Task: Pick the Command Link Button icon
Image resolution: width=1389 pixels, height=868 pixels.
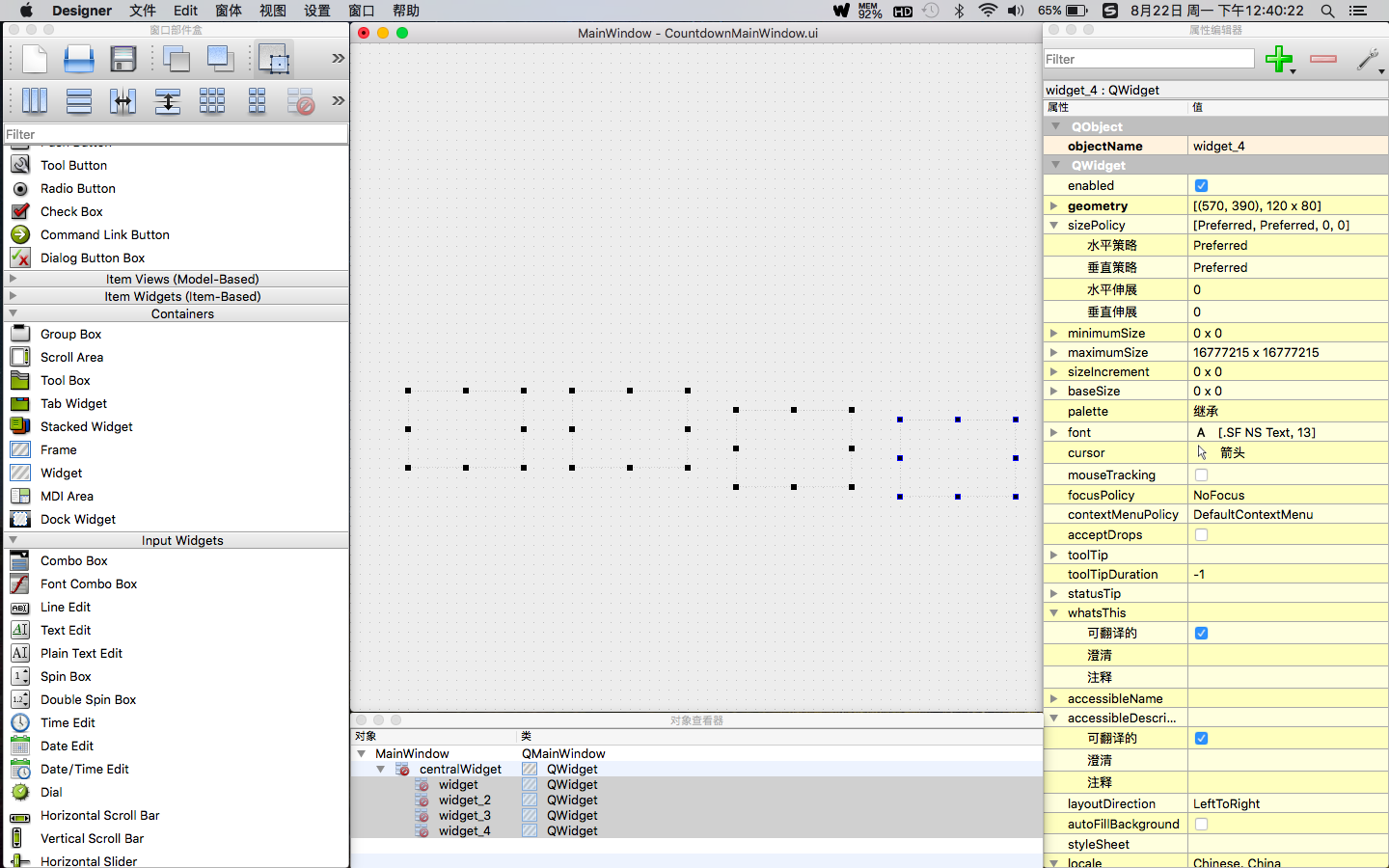Action: point(20,234)
